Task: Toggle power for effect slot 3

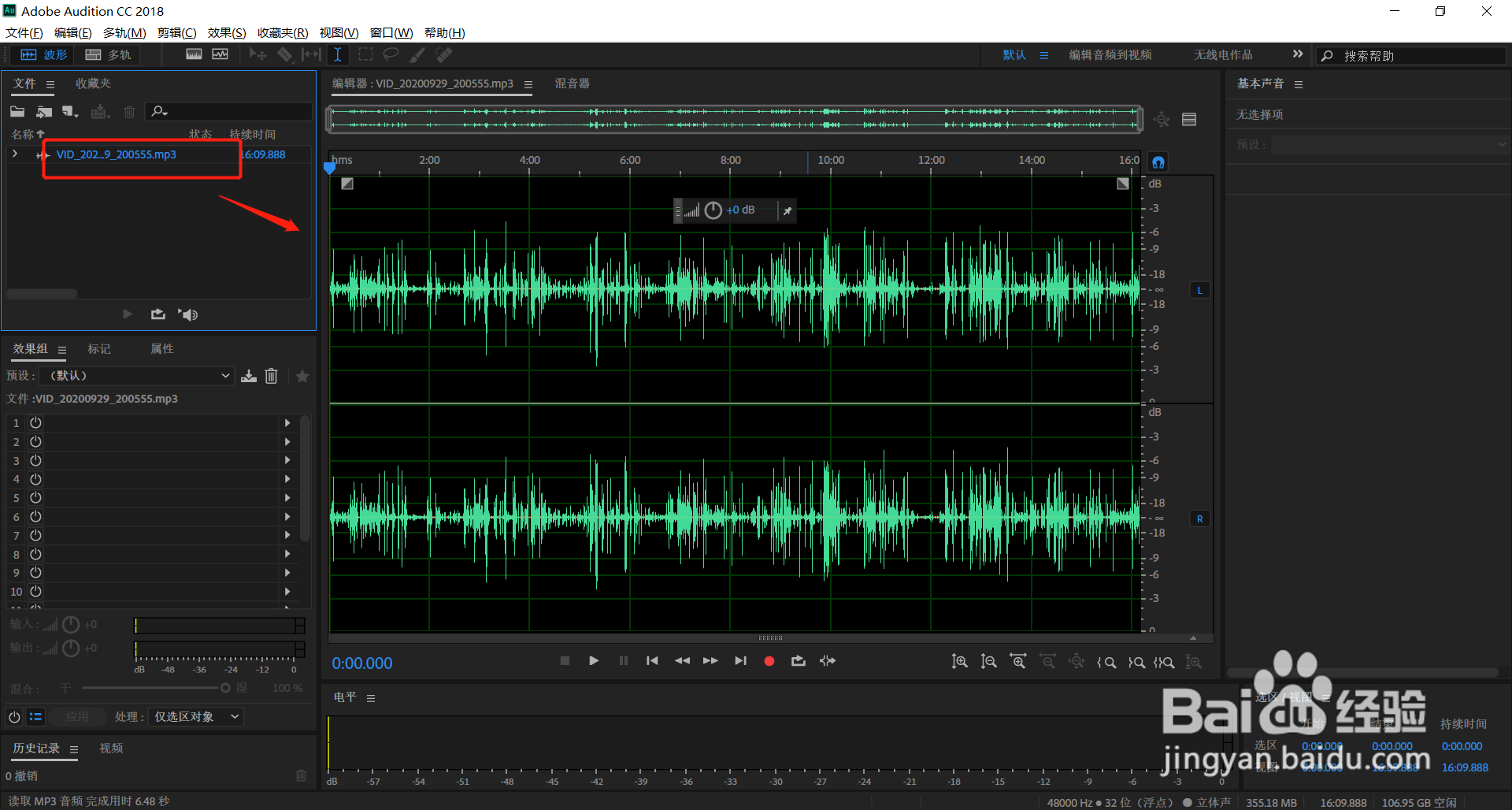Action: 35,460
